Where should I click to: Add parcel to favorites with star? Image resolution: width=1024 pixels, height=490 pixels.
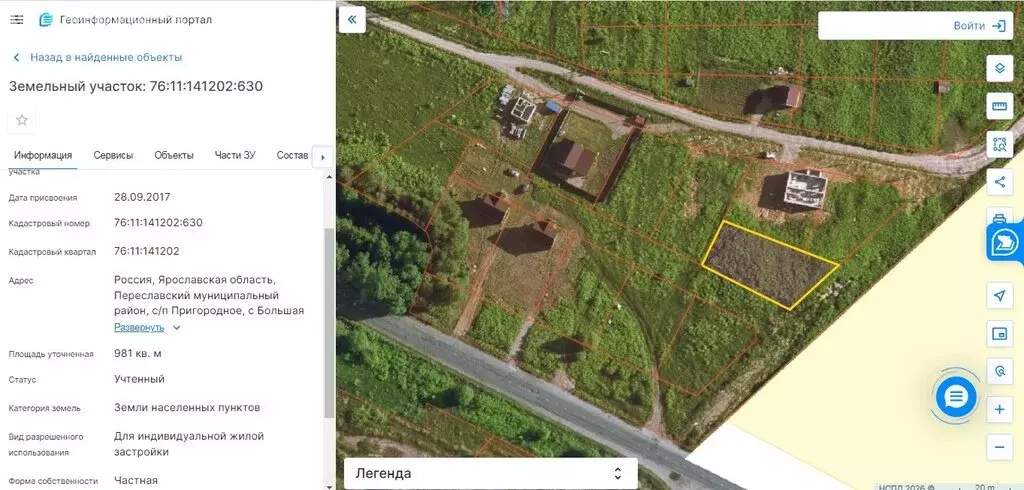[x=22, y=120]
